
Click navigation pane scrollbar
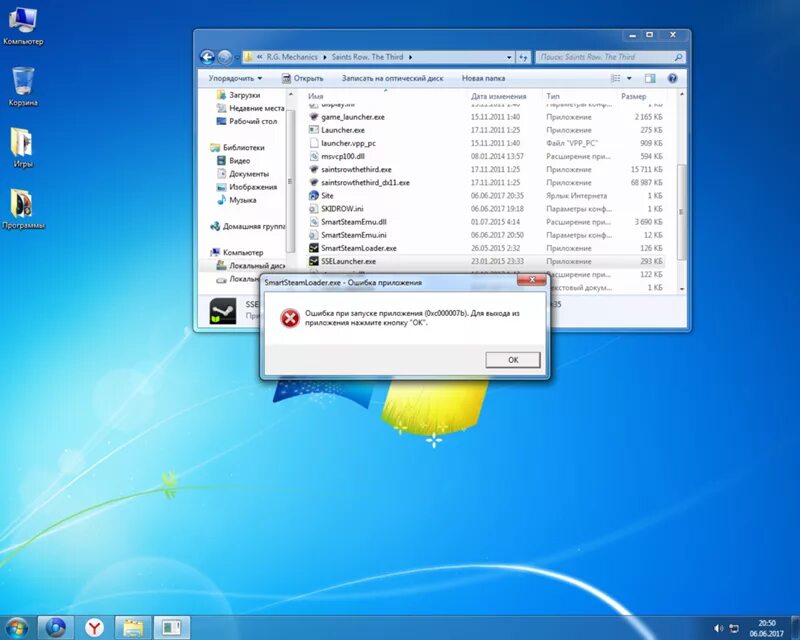point(290,181)
